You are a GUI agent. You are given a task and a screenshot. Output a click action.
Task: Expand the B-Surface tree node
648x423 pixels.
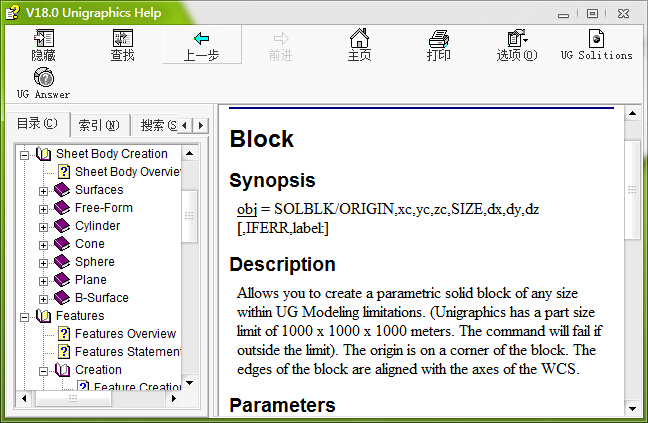click(x=43, y=299)
